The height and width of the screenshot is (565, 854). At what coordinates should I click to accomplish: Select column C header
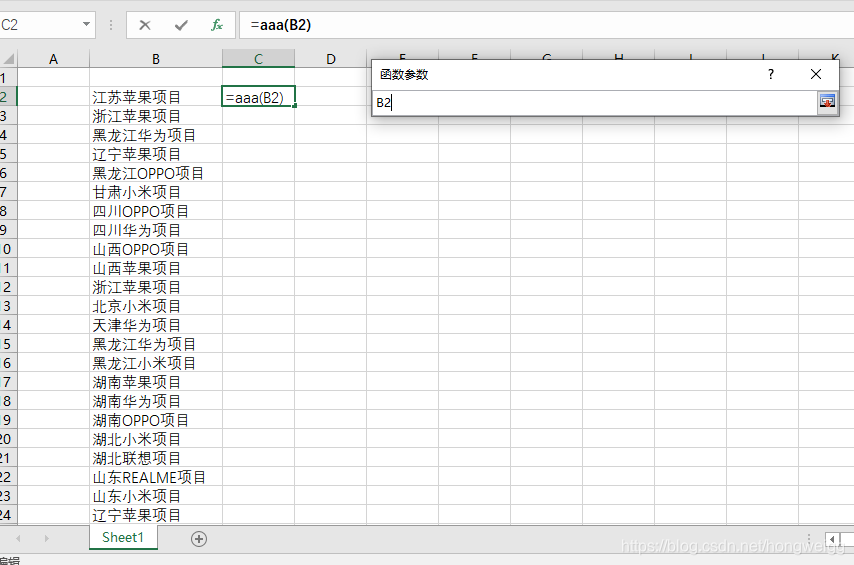258,59
